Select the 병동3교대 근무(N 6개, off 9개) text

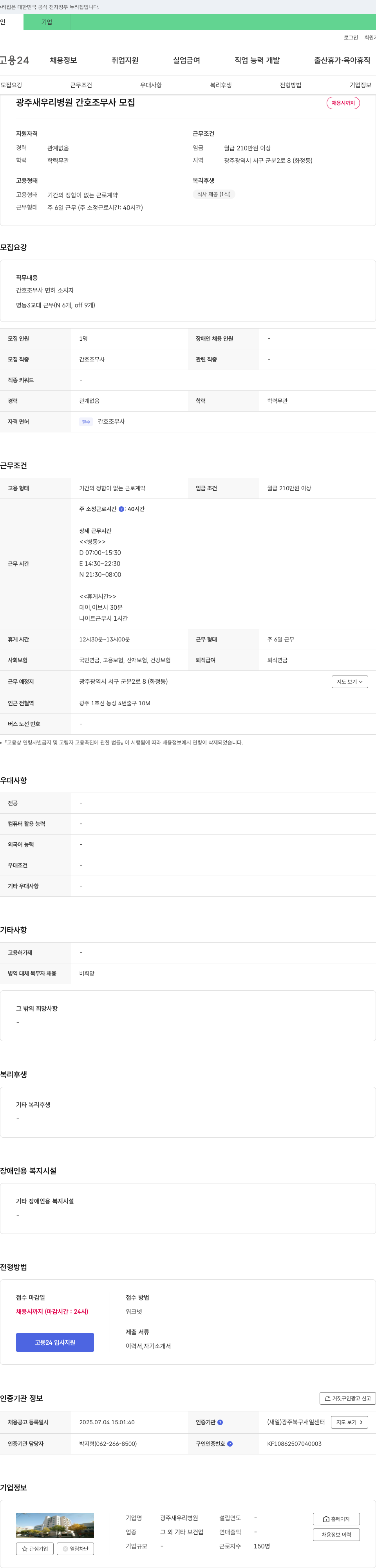point(55,305)
